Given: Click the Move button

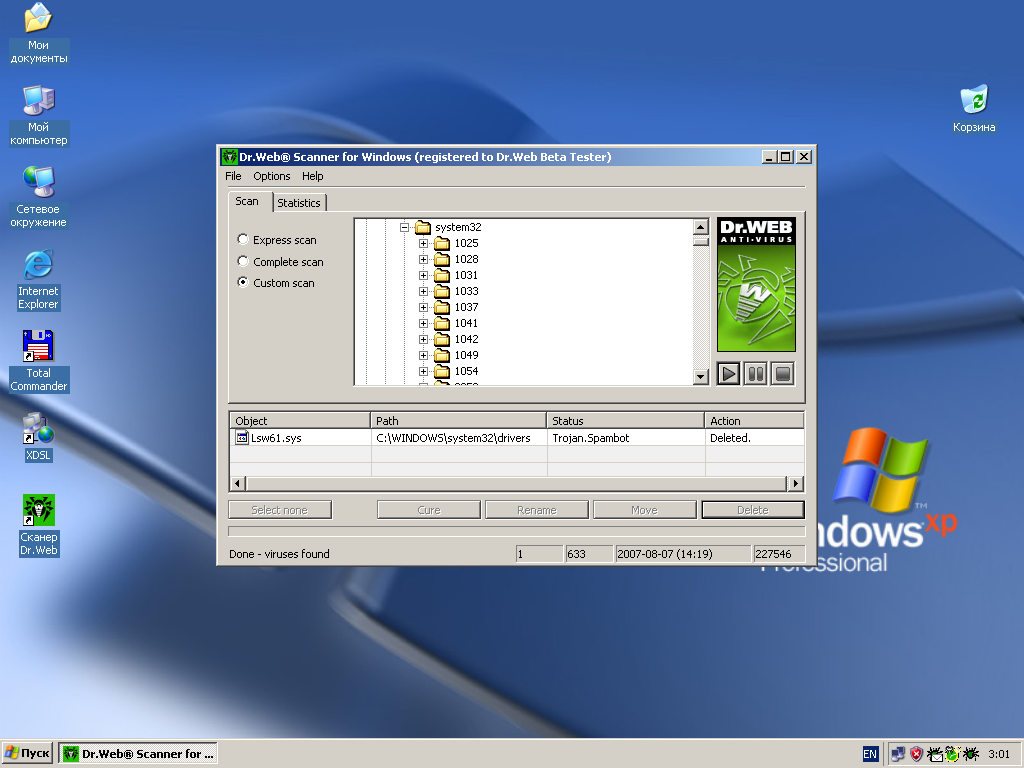Looking at the screenshot, I should click(645, 510).
